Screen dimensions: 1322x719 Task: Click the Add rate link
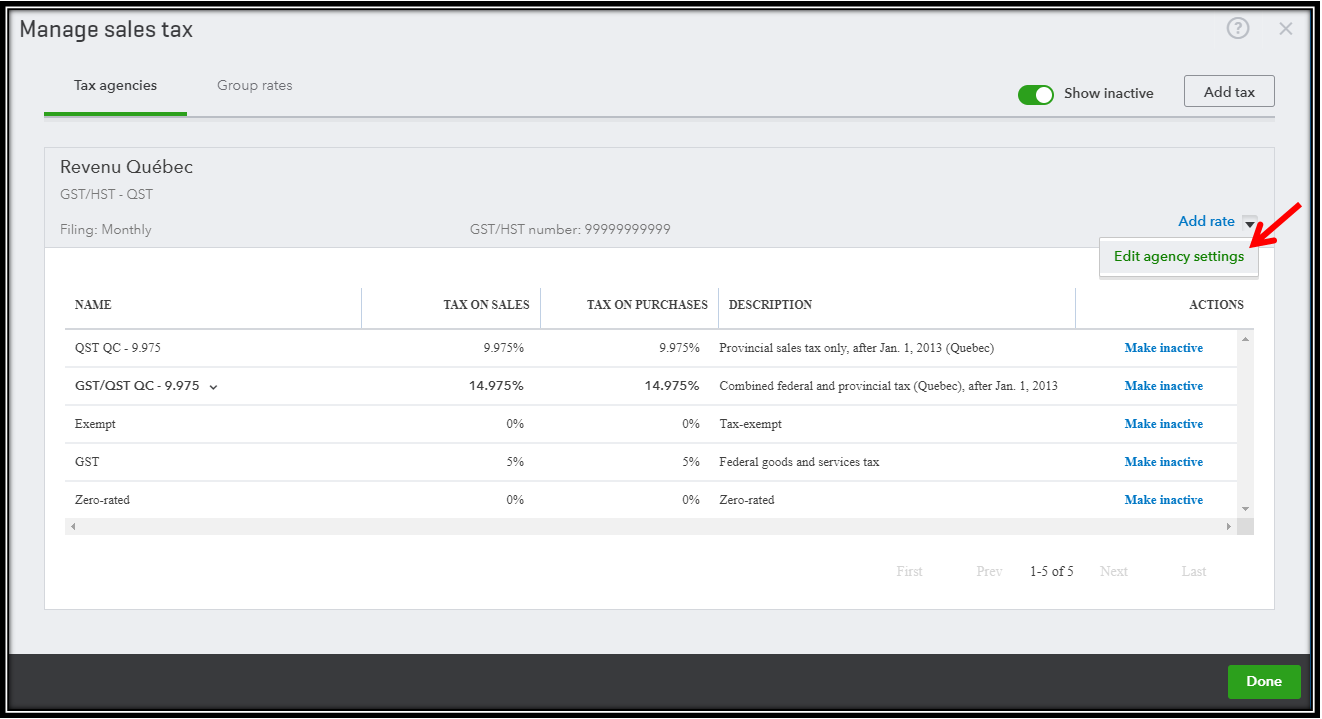coord(1206,222)
